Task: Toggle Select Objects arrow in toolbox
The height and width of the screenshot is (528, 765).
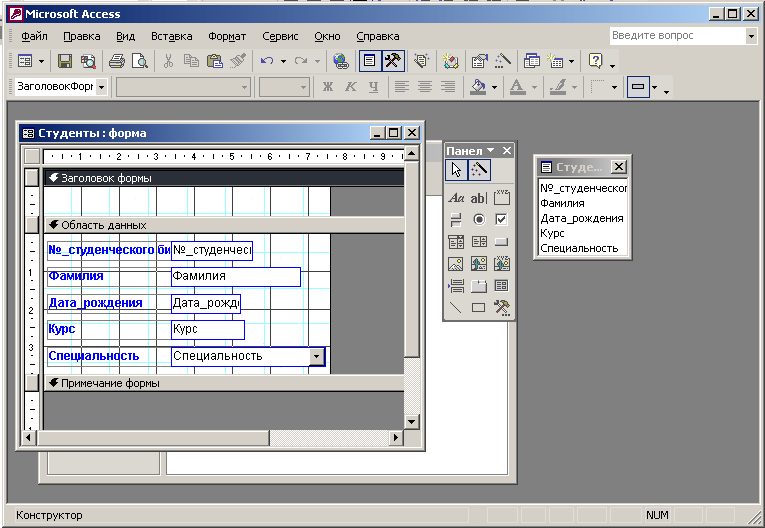Action: click(x=456, y=170)
